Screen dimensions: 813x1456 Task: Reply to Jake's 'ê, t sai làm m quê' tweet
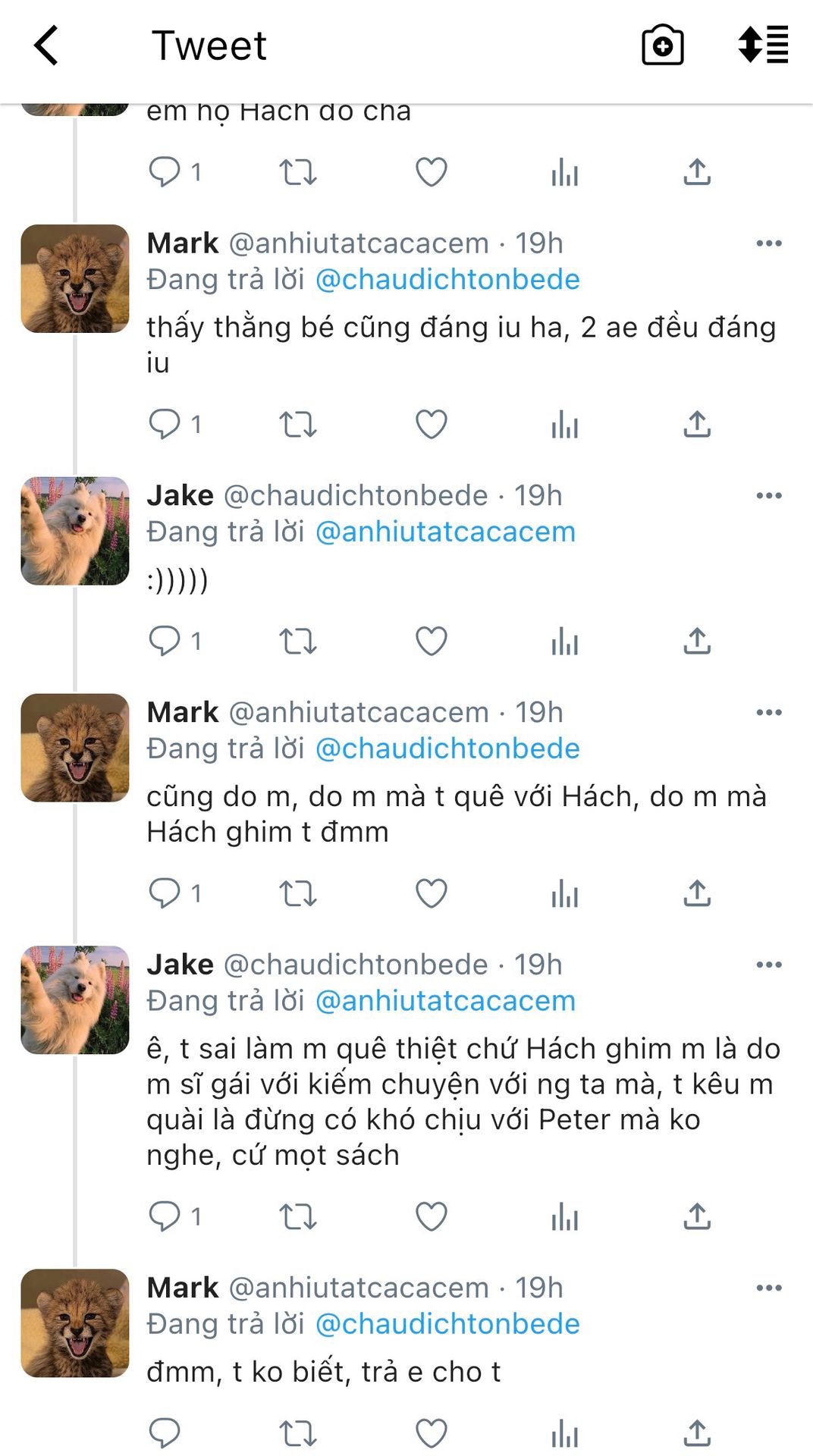click(x=165, y=1216)
